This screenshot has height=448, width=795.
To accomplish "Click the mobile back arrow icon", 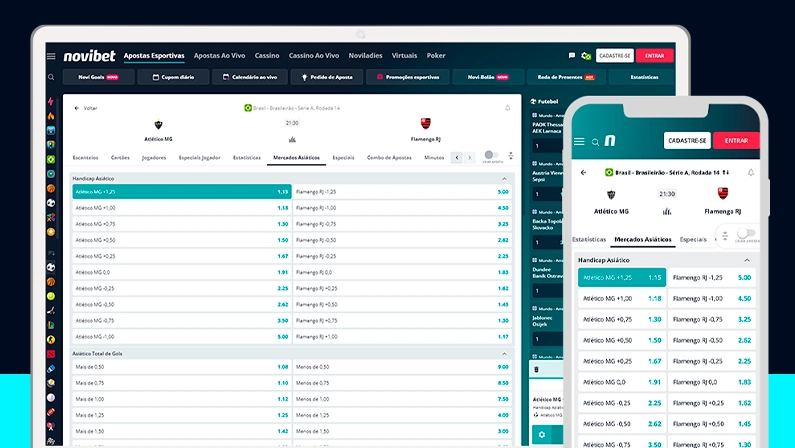I will [584, 172].
